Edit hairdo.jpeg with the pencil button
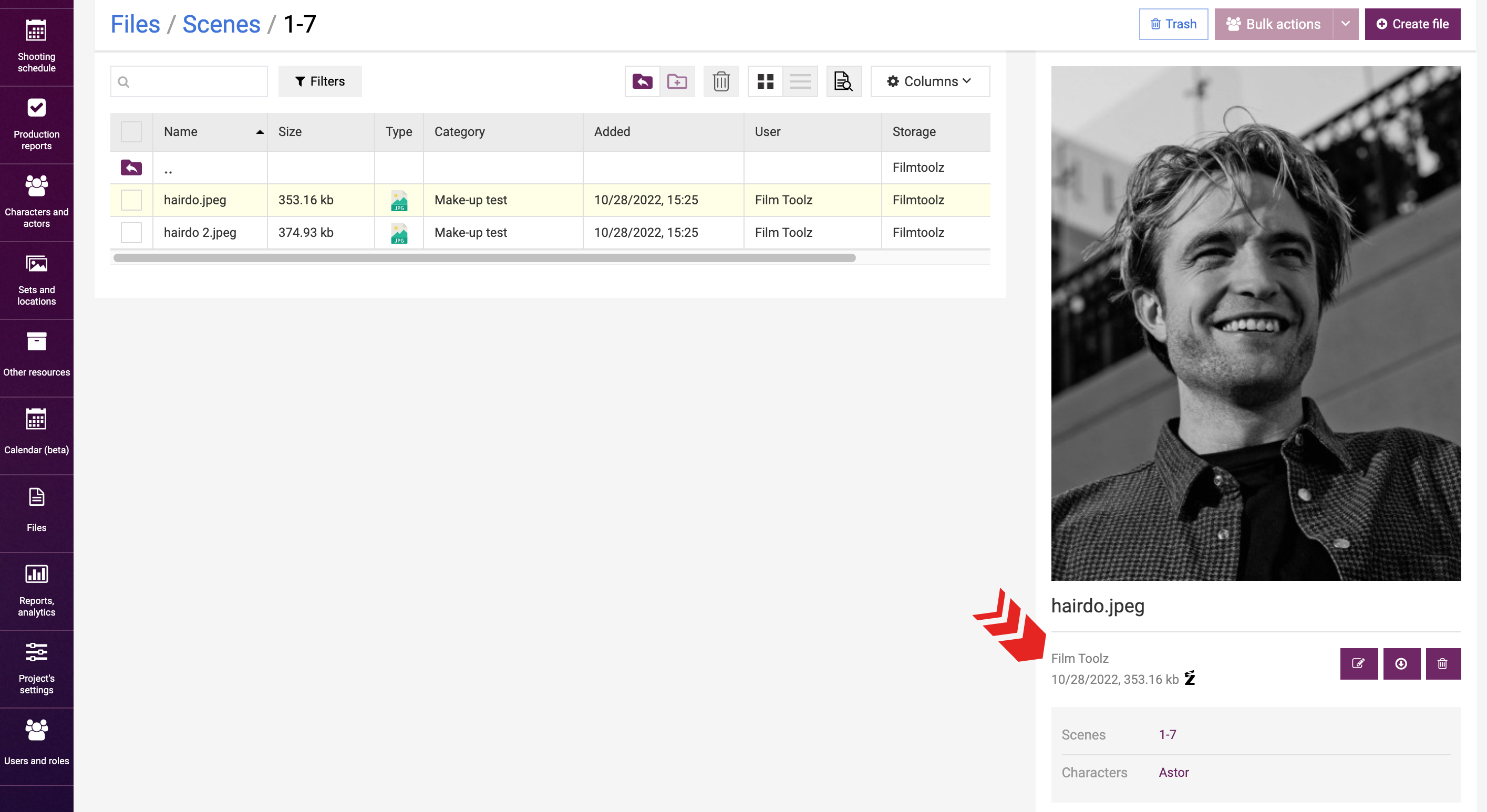The image size is (1487, 812). coord(1359,664)
